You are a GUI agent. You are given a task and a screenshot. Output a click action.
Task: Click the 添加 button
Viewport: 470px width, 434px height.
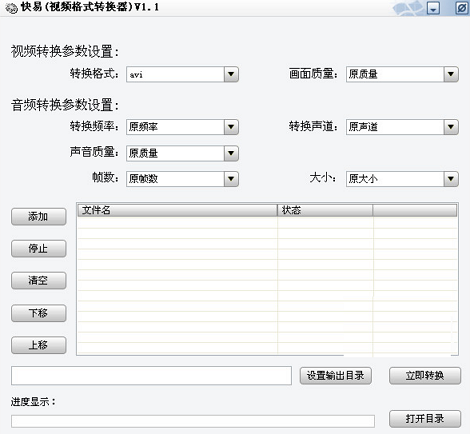[39, 217]
